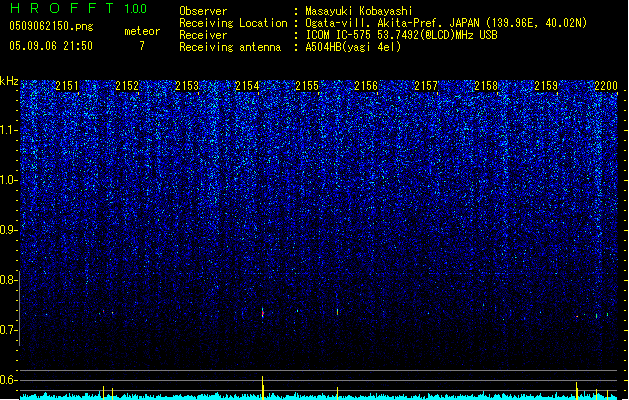The height and width of the screenshot is (400, 629).
Task: Click the 2153 time marker
Action: pyautogui.click(x=187, y=86)
